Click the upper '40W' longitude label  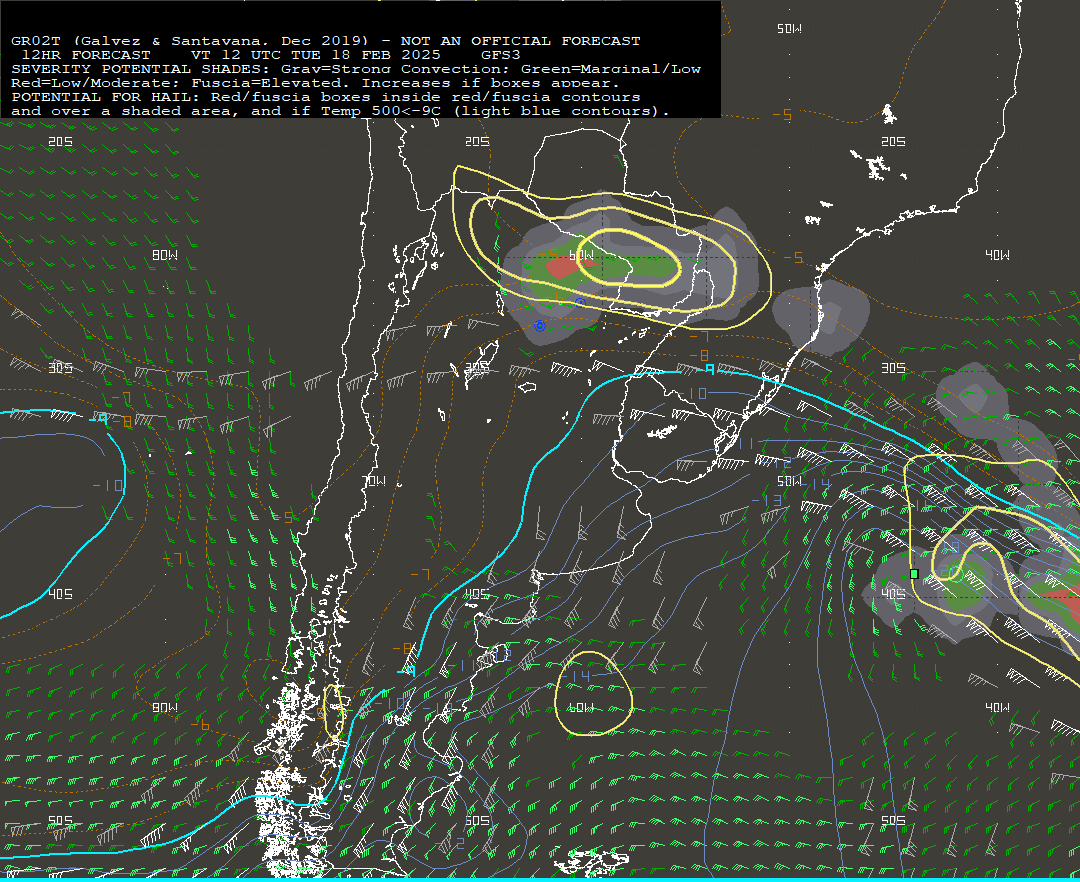(x=997, y=255)
